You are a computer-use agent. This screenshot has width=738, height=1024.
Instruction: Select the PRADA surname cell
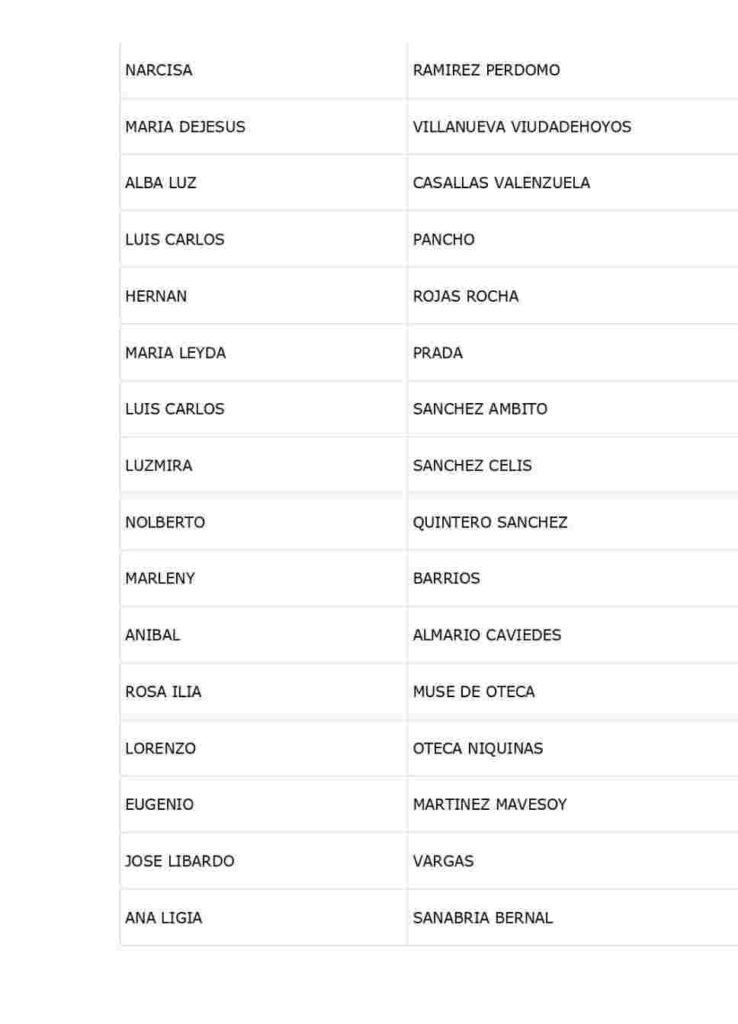click(573, 353)
